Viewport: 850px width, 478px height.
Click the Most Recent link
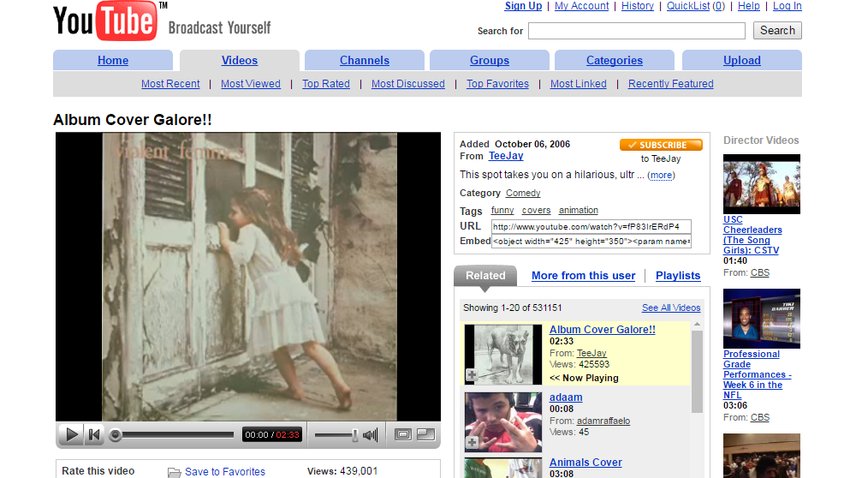(170, 84)
